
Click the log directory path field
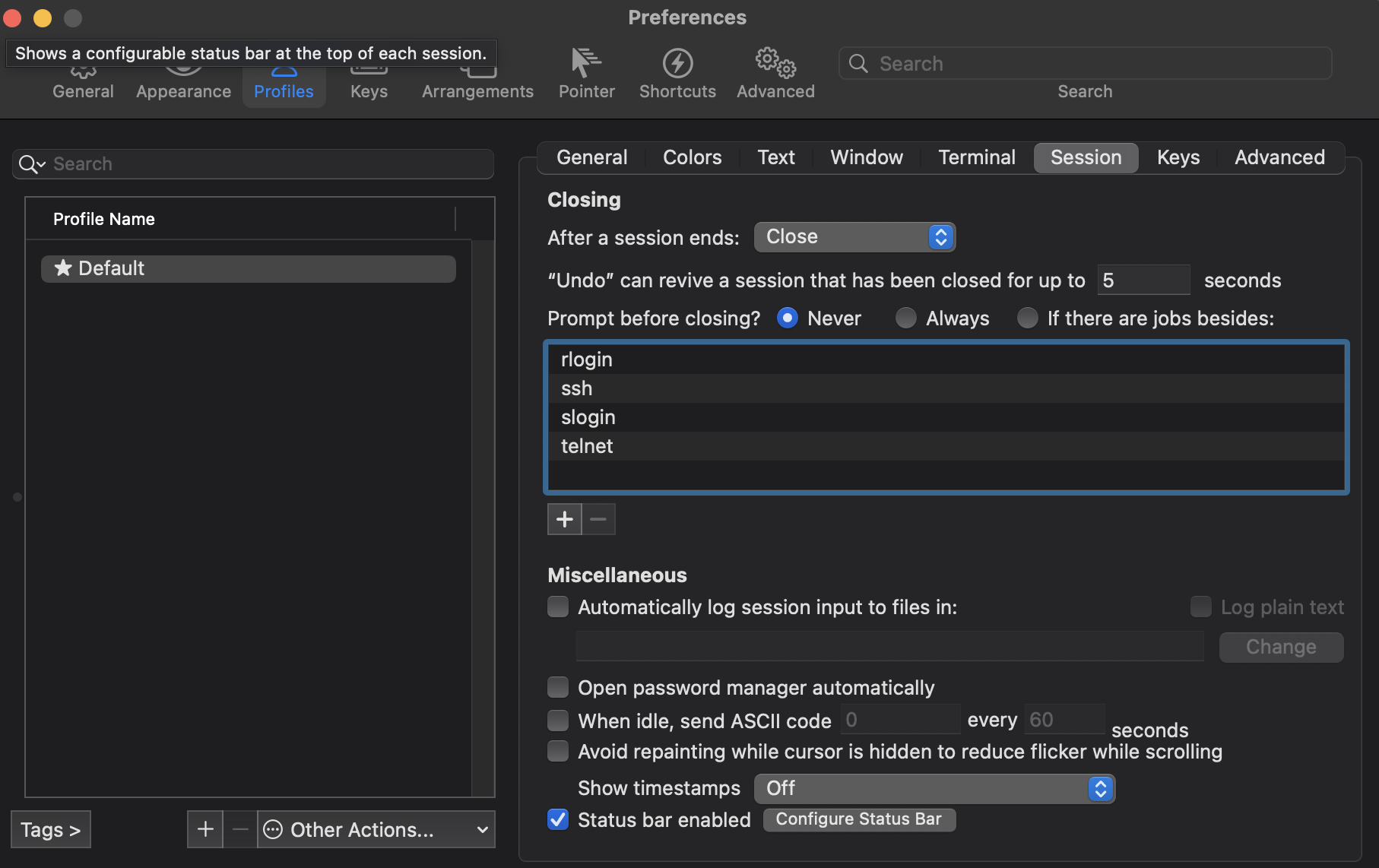point(889,646)
